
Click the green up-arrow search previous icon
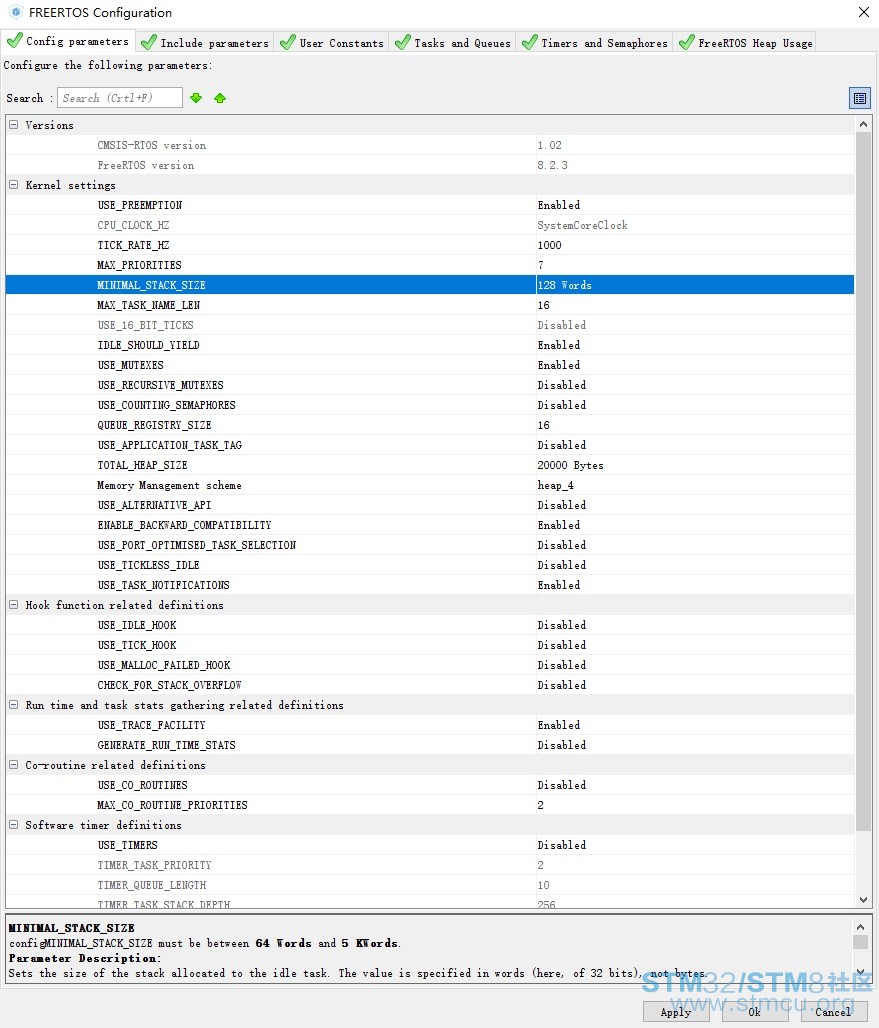[x=220, y=98]
